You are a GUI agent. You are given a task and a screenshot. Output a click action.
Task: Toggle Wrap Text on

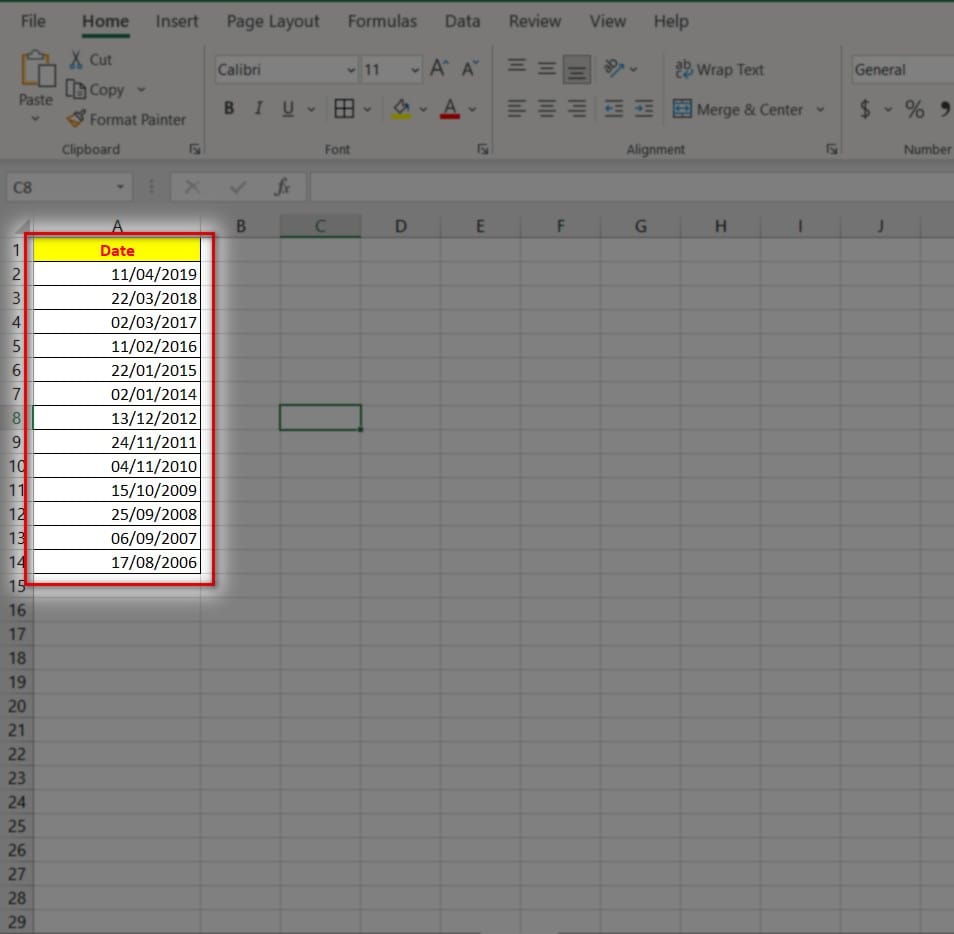tap(720, 69)
